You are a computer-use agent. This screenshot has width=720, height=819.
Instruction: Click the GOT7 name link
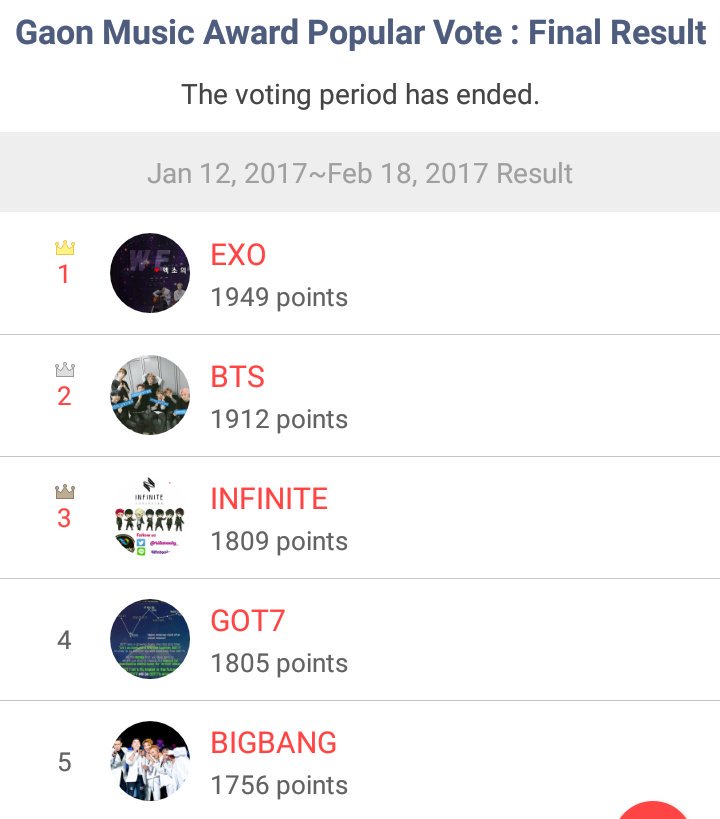click(248, 621)
